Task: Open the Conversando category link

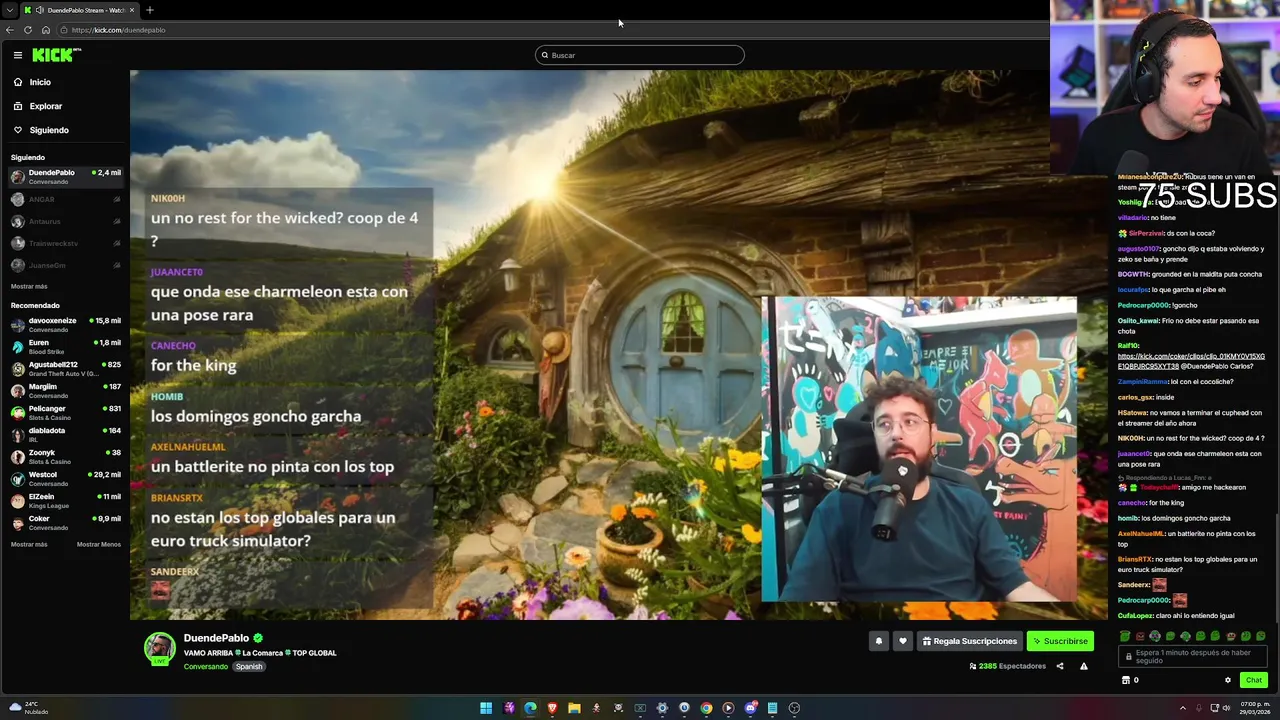Action: (x=206, y=667)
